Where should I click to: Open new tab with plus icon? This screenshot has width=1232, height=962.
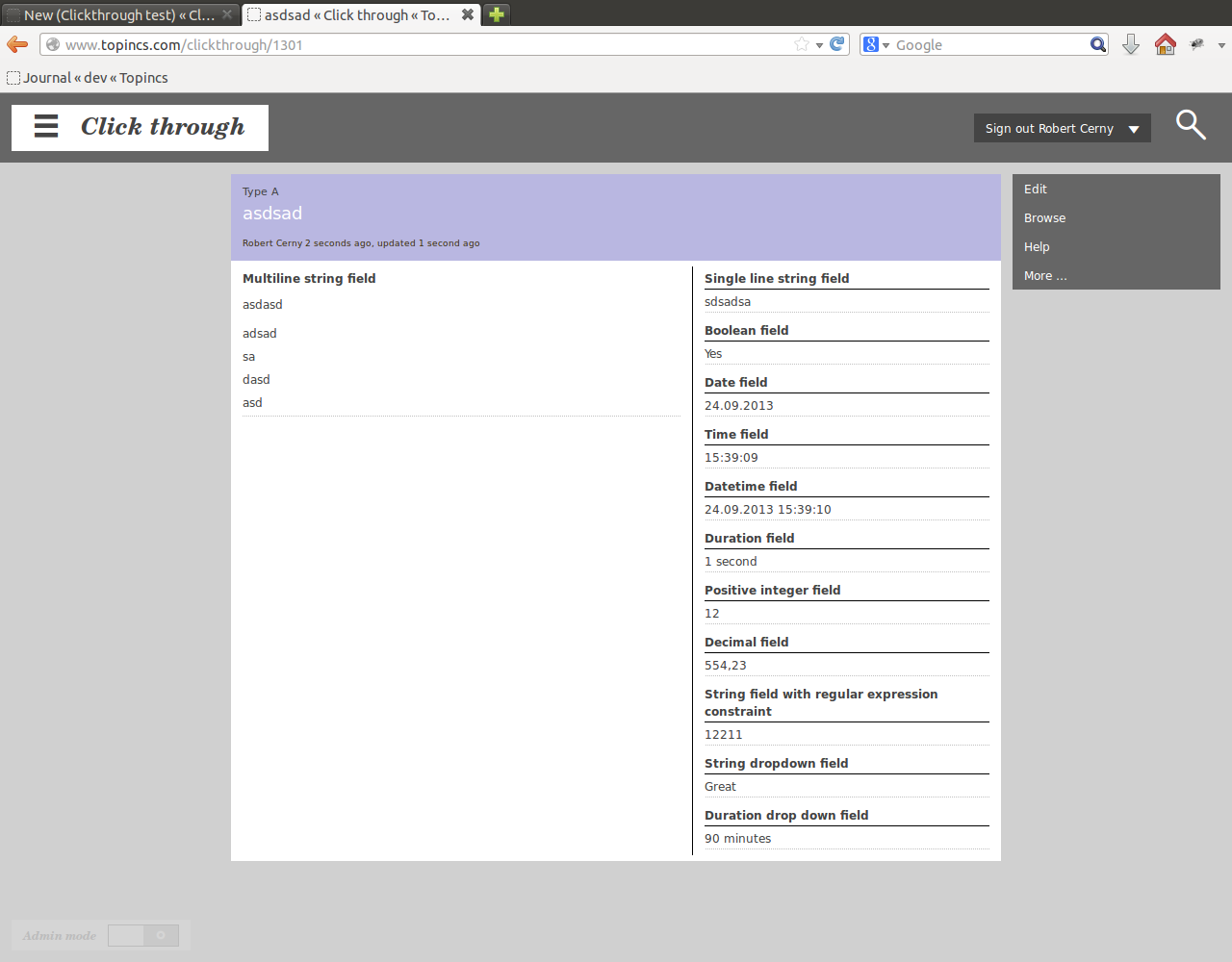point(497,14)
